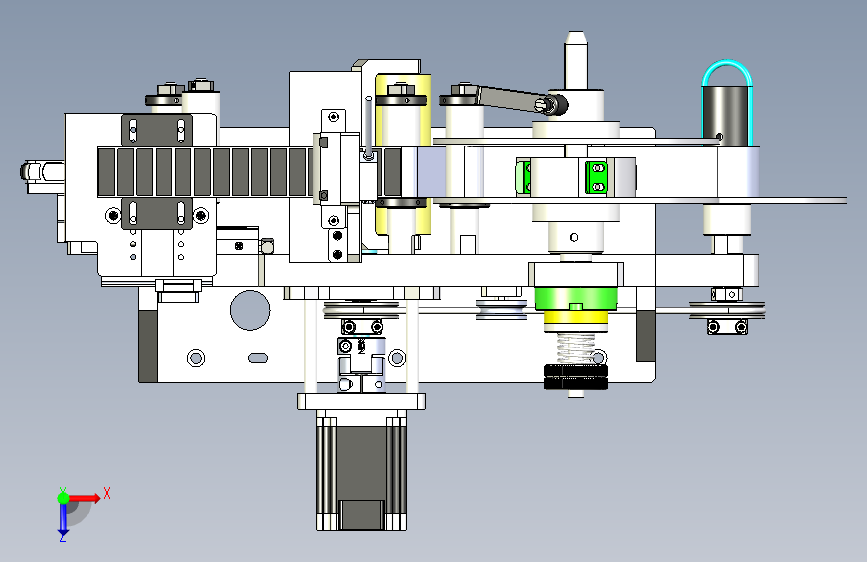Pick the motor mounting flange plate
867x562 pixels.
[362, 401]
